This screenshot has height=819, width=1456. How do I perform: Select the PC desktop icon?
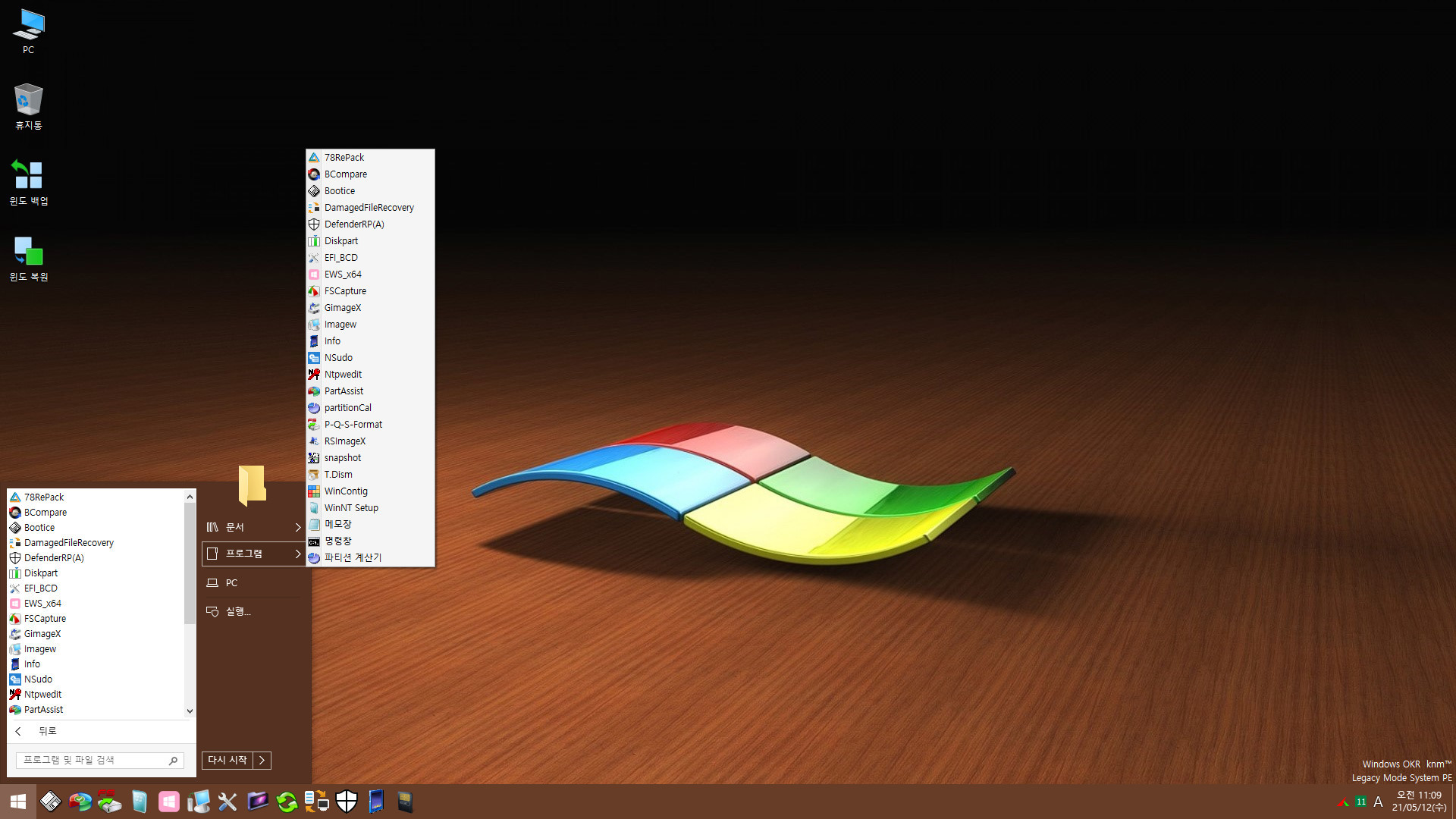29,32
